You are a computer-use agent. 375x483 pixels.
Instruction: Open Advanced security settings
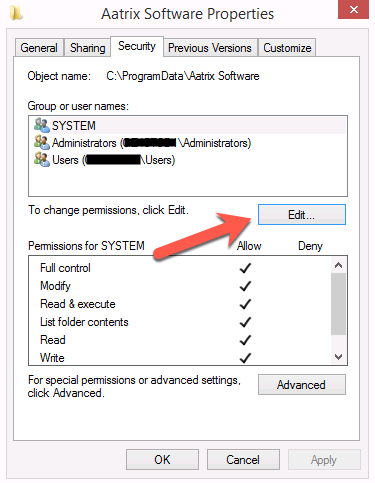tap(302, 385)
